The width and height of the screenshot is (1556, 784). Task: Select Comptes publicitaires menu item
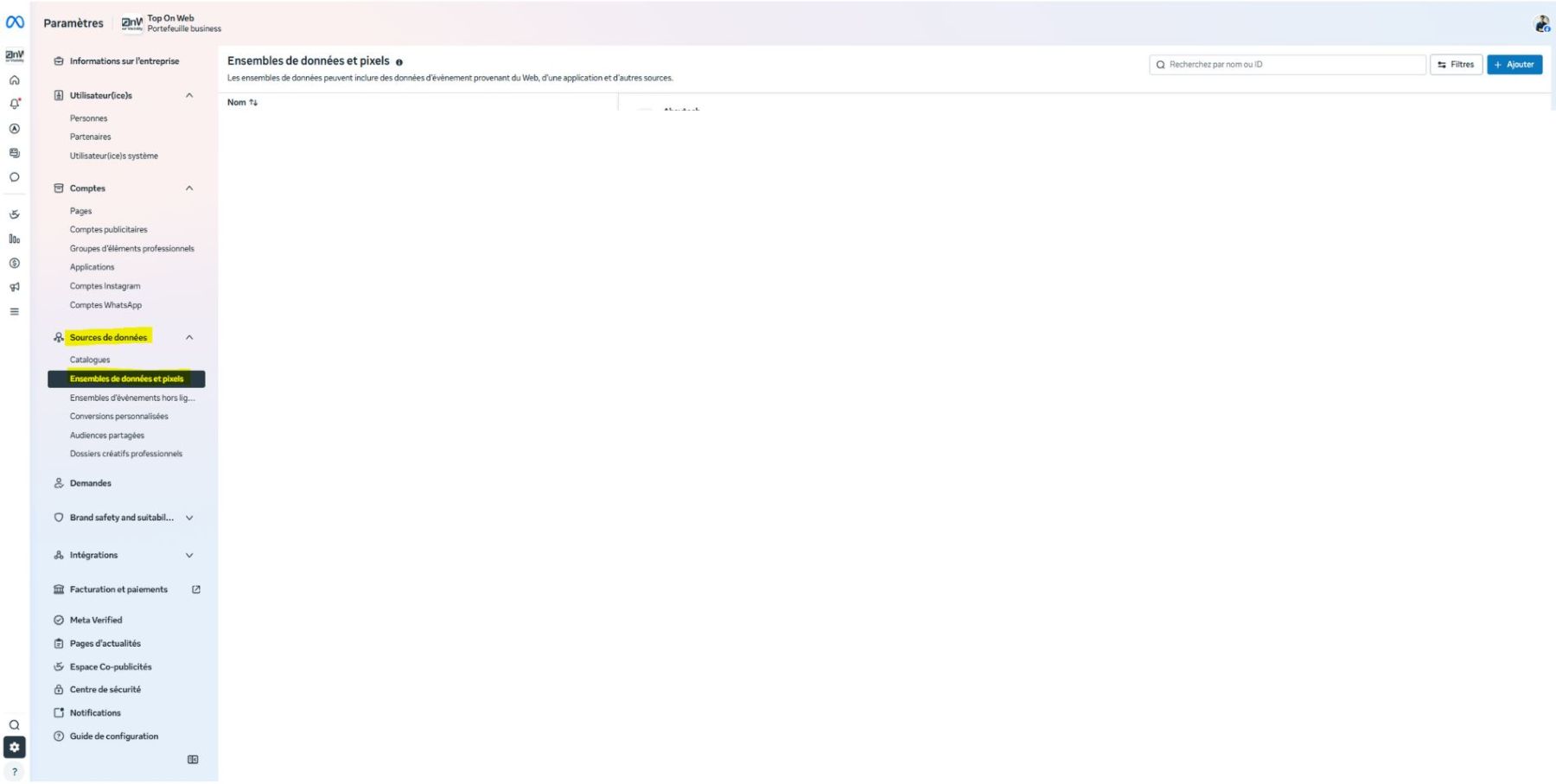[109, 230]
